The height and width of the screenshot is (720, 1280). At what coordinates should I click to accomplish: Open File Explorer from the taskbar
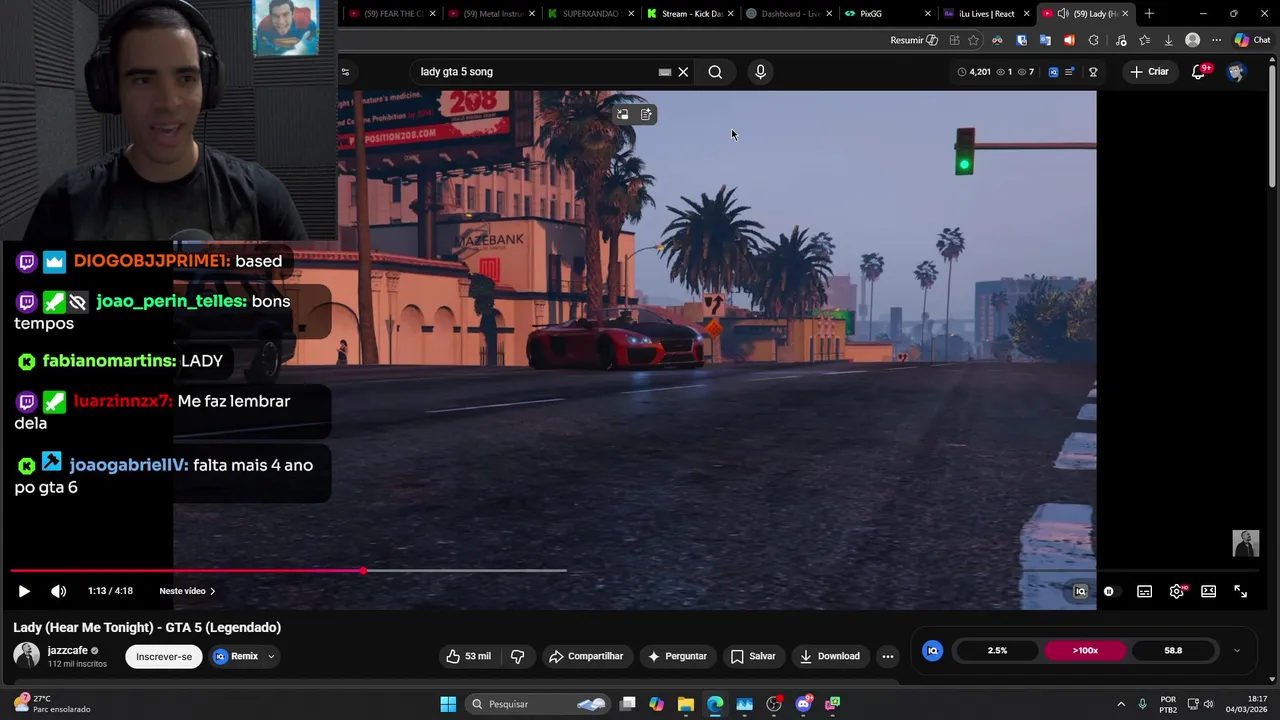tap(686, 704)
